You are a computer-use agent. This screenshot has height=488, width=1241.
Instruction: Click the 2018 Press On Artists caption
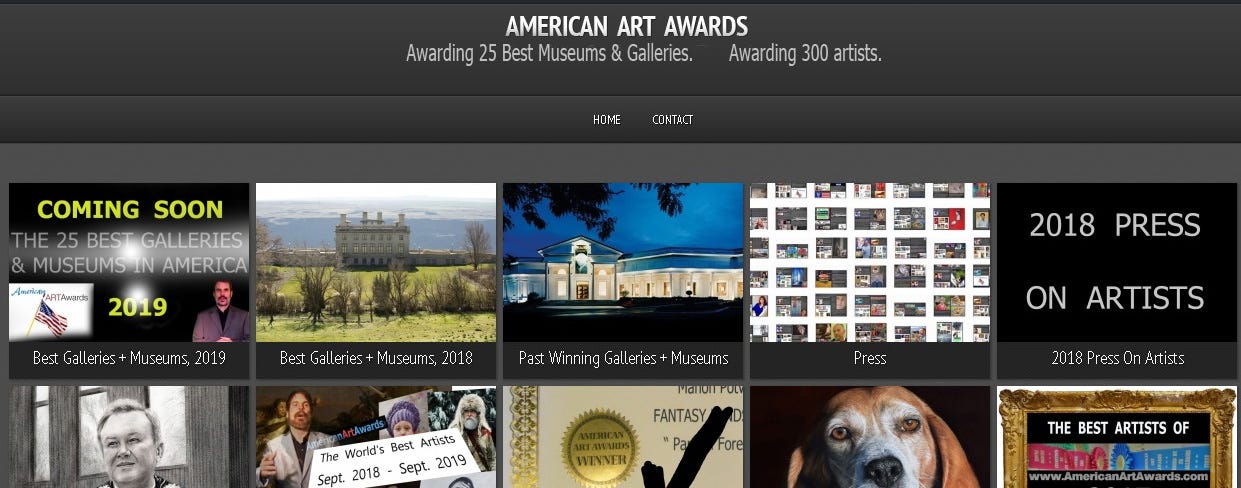tap(1117, 357)
